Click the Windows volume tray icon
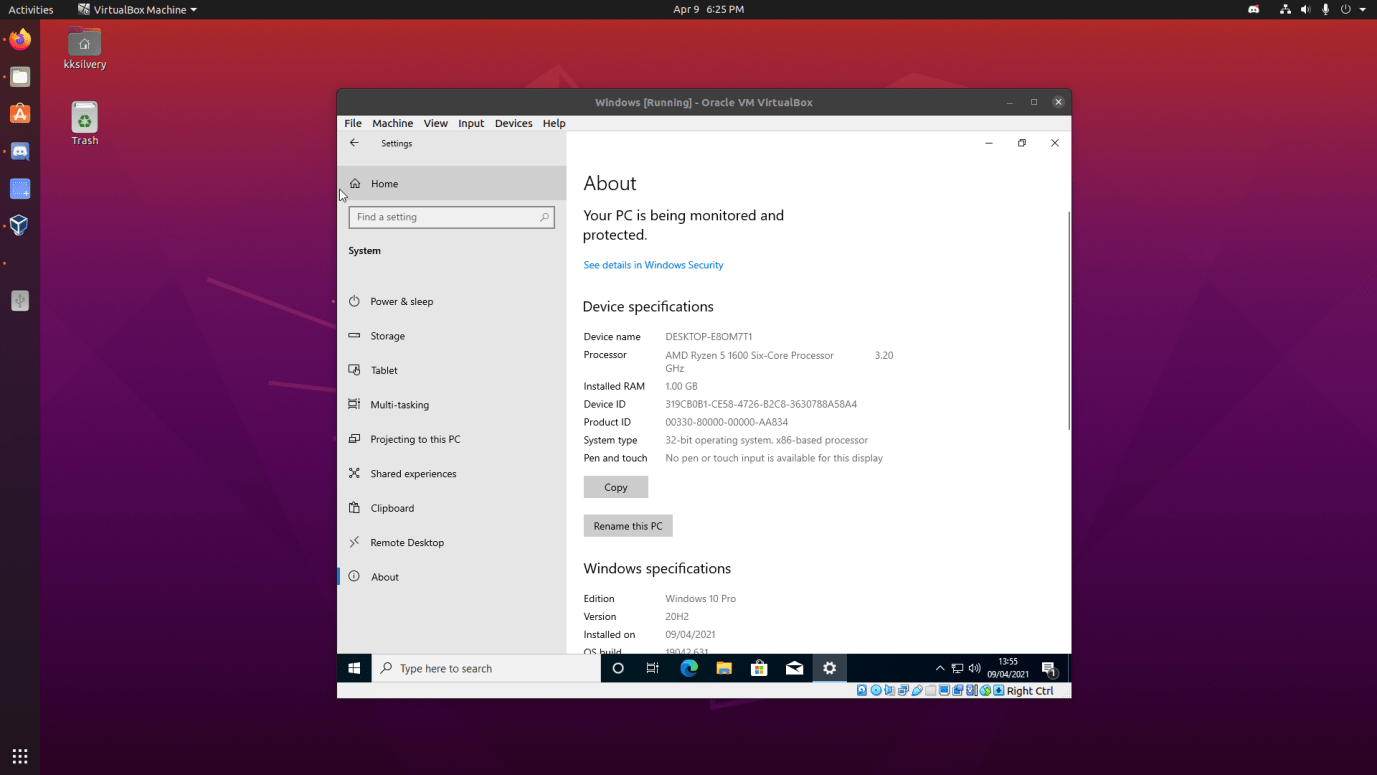The width and height of the screenshot is (1377, 775). [x=975, y=668]
